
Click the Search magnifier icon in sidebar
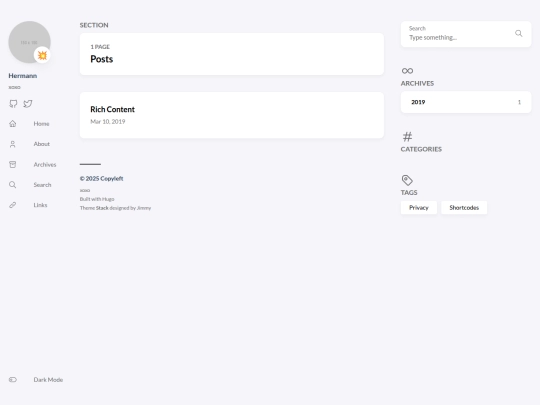pos(13,185)
